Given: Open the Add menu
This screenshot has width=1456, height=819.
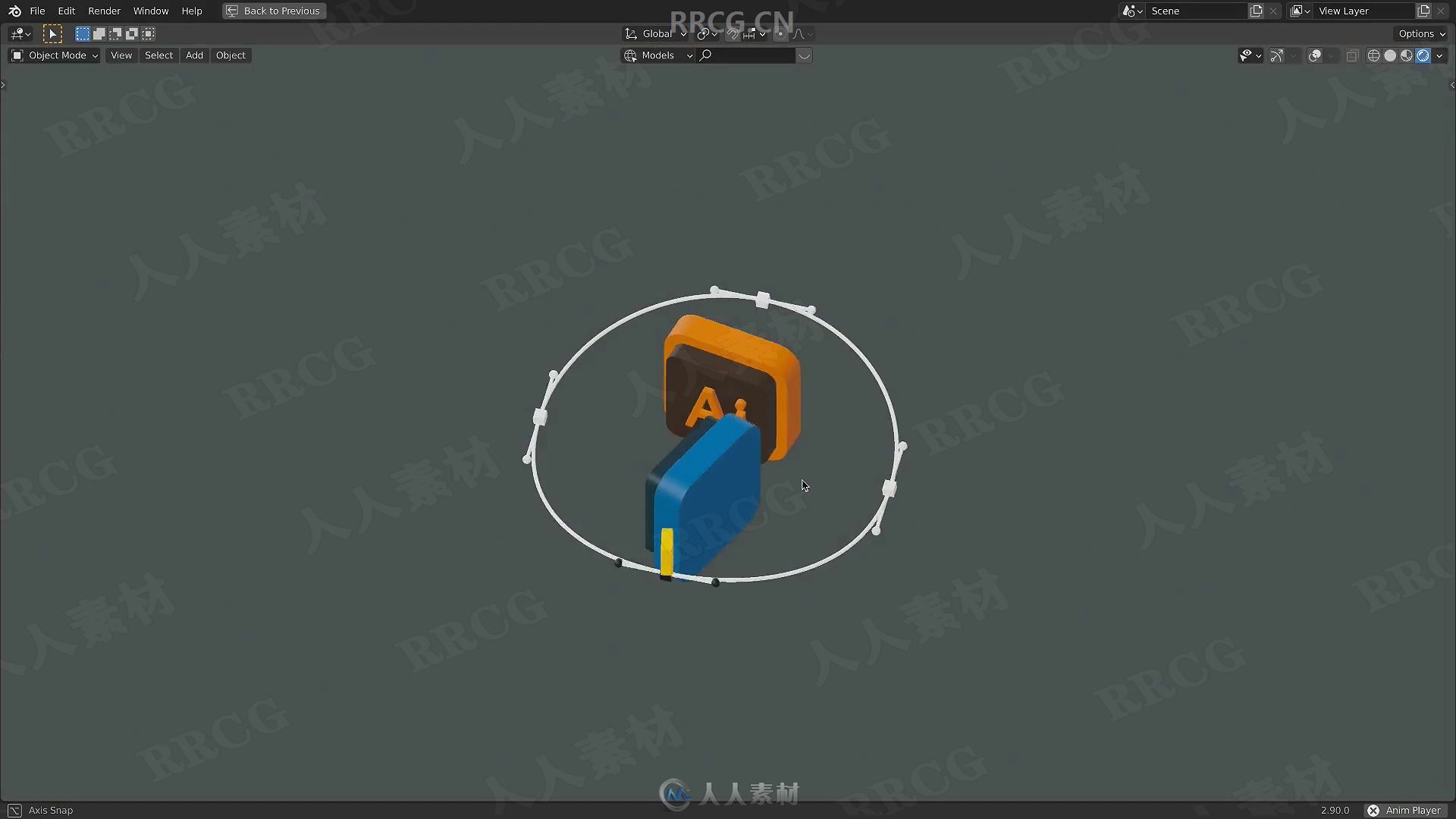Looking at the screenshot, I should (x=194, y=54).
